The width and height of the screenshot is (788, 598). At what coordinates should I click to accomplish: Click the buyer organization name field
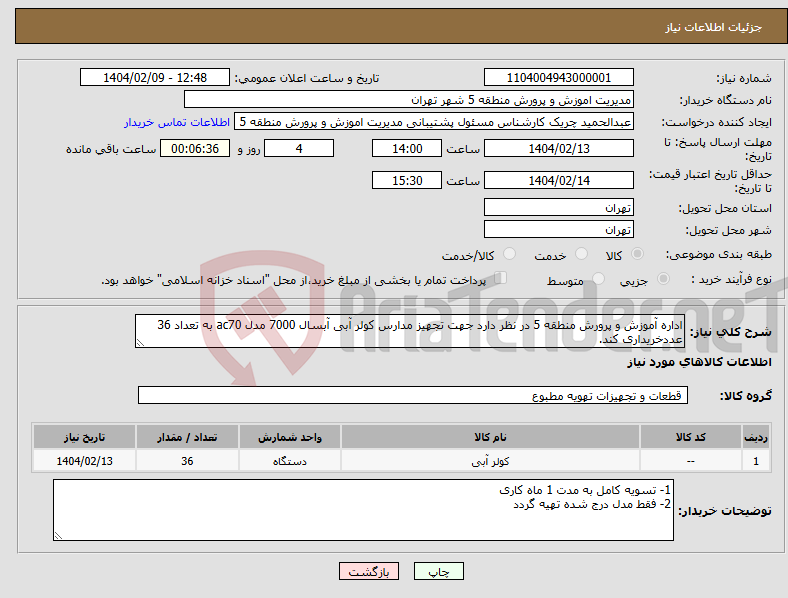[409, 99]
